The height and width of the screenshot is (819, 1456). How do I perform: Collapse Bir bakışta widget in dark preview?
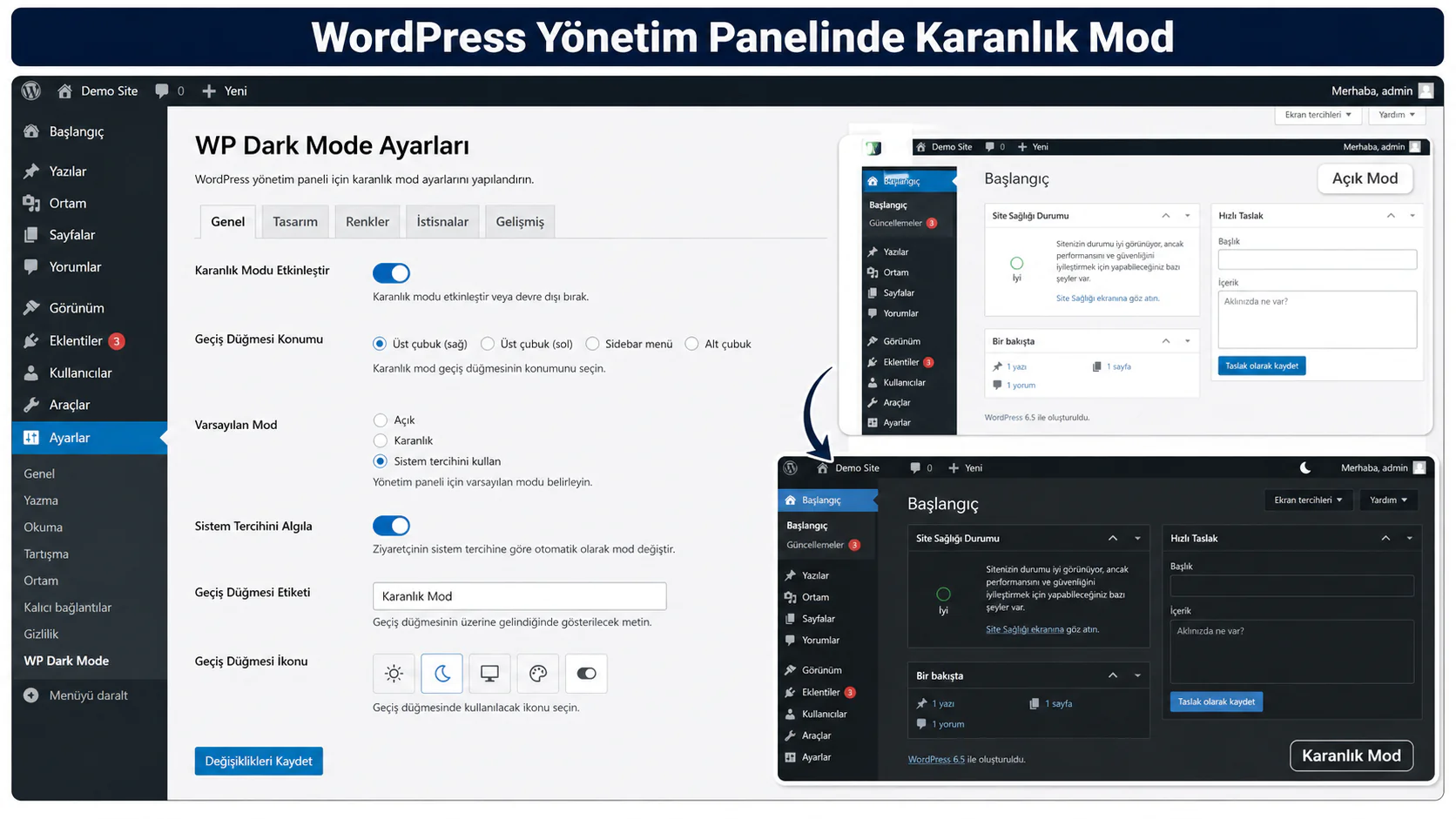(1113, 675)
